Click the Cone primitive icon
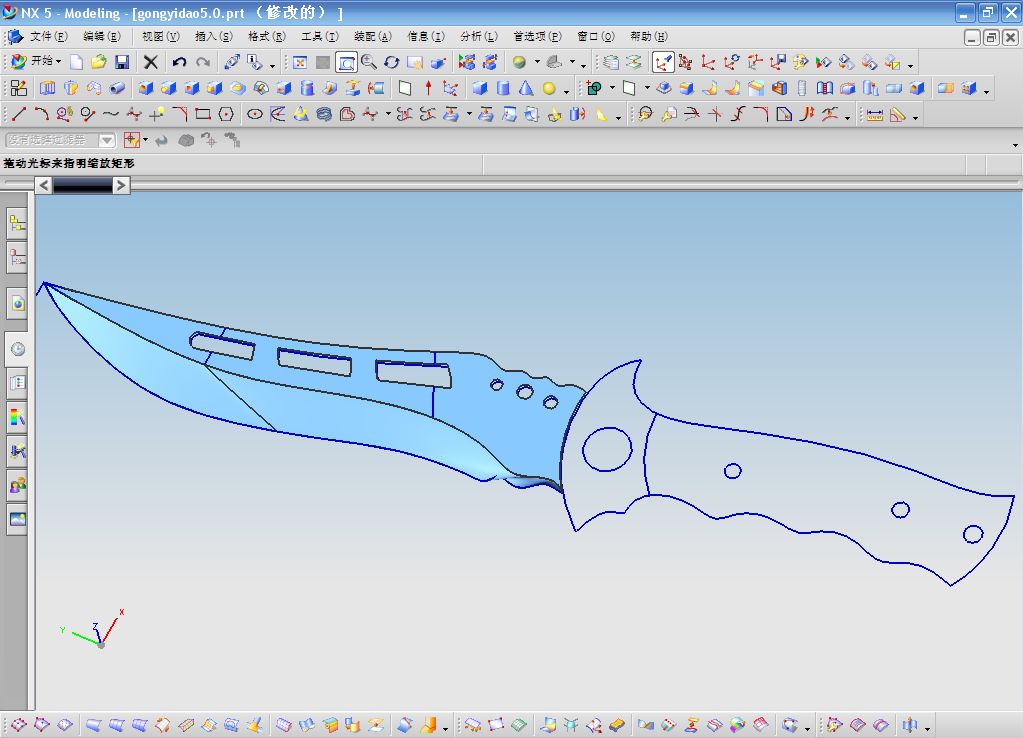This screenshot has width=1023, height=738. coord(526,88)
